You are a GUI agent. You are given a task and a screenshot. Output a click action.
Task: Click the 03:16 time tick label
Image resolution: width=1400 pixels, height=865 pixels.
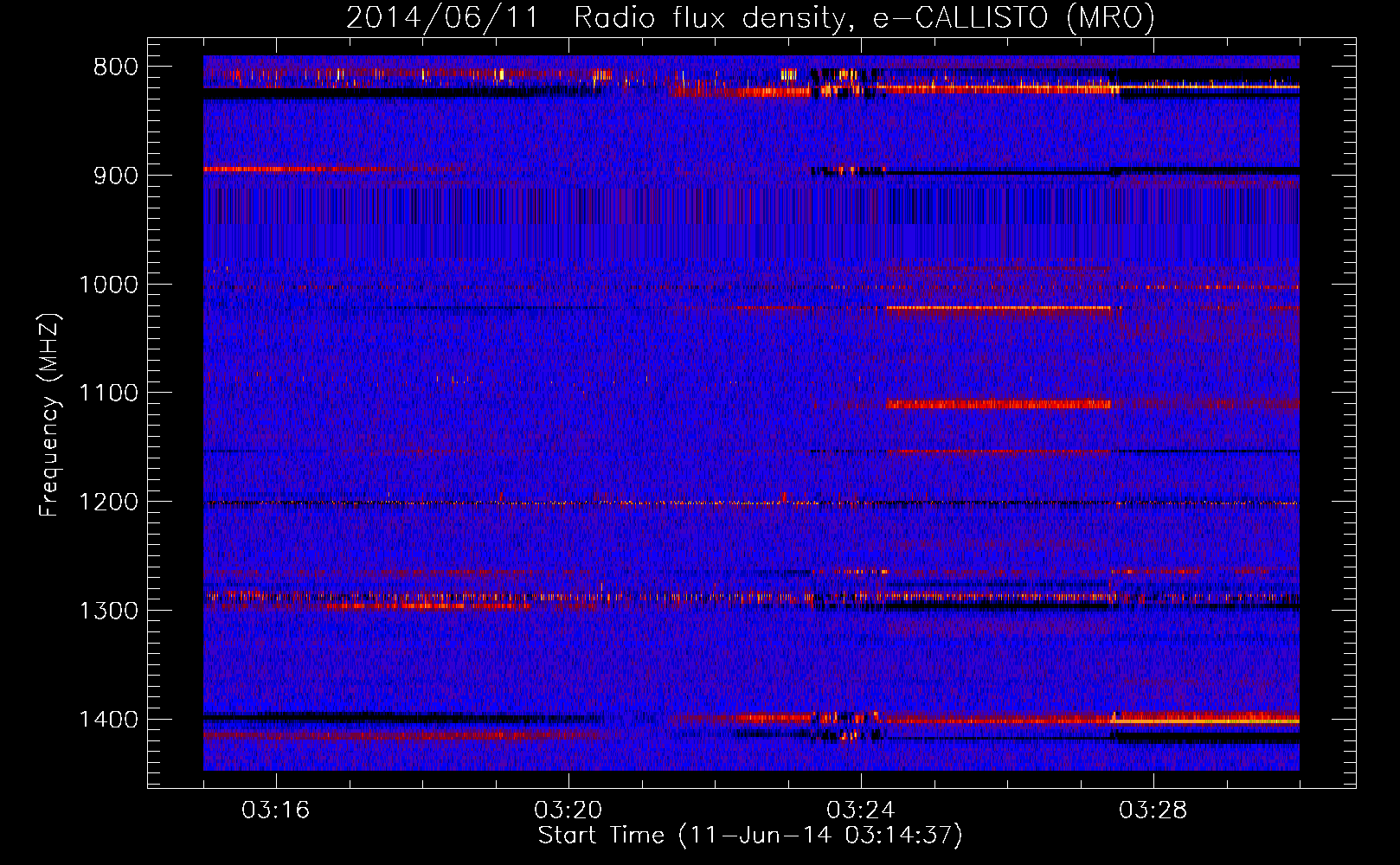[276, 811]
